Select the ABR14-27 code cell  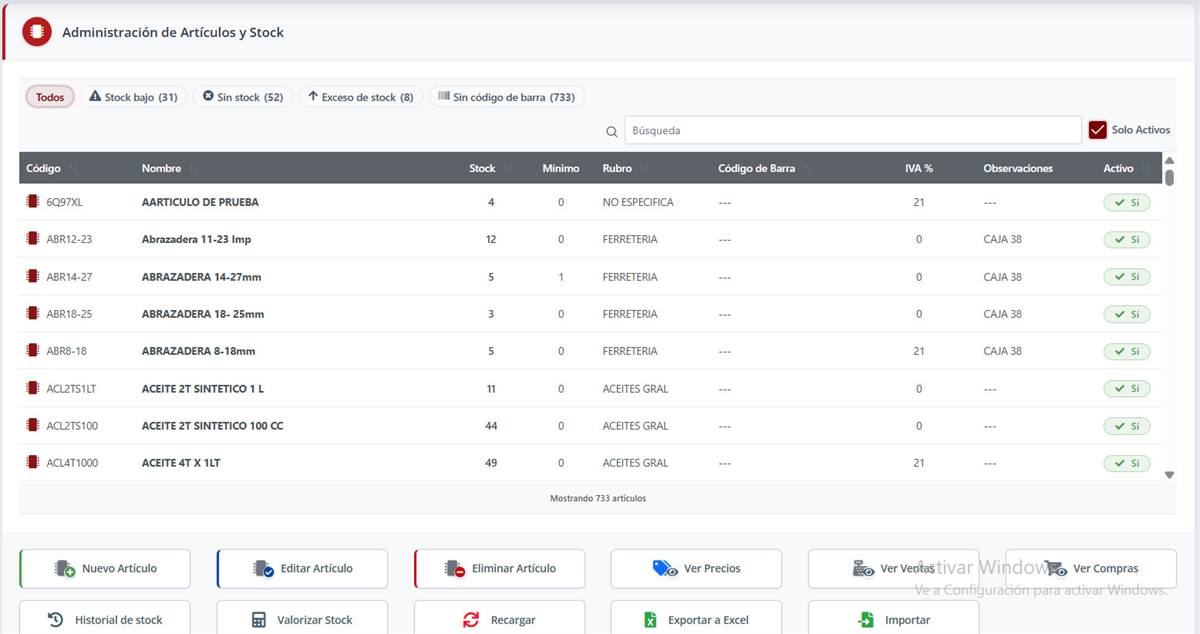(x=69, y=277)
